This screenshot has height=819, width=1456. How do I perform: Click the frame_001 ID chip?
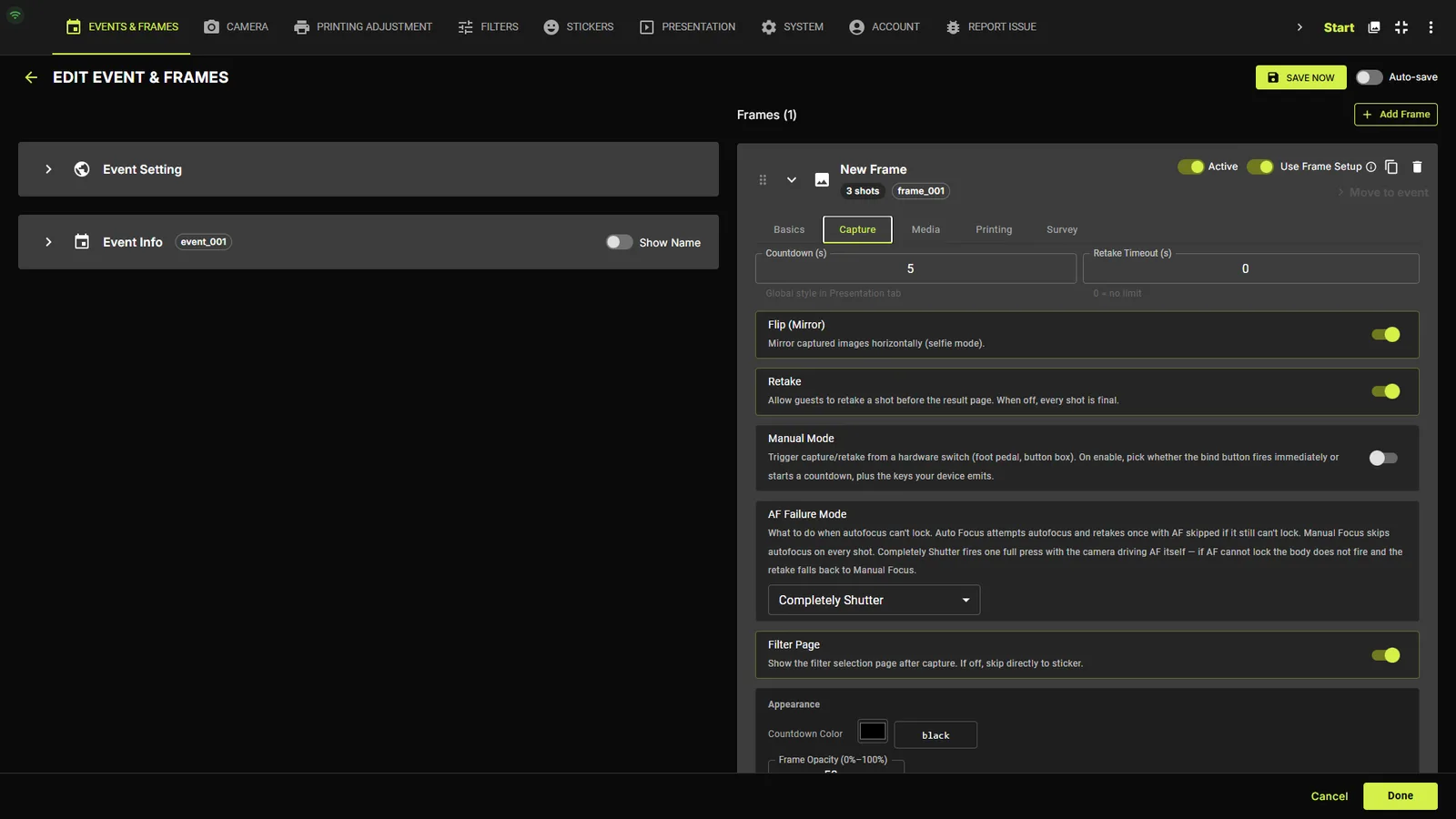point(921,191)
